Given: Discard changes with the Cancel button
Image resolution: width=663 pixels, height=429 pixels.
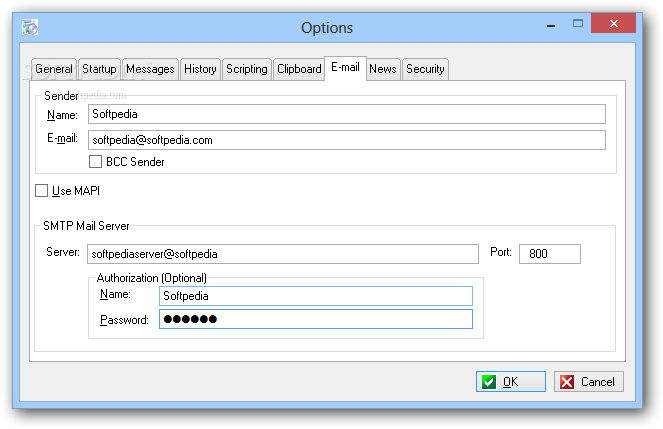Looking at the screenshot, I should [589, 382].
